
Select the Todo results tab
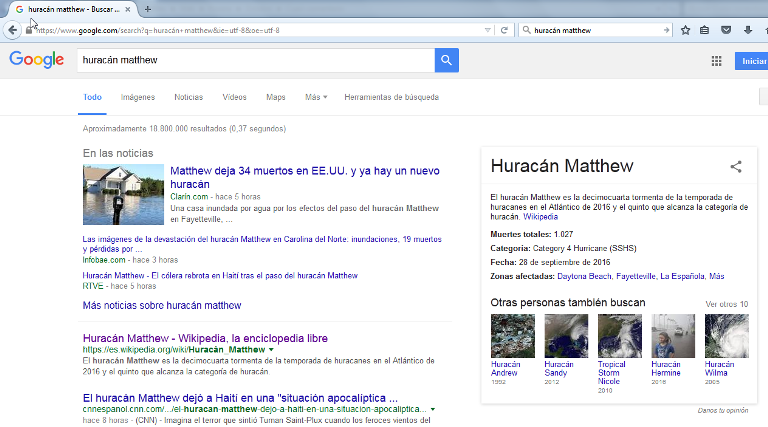pos(92,97)
